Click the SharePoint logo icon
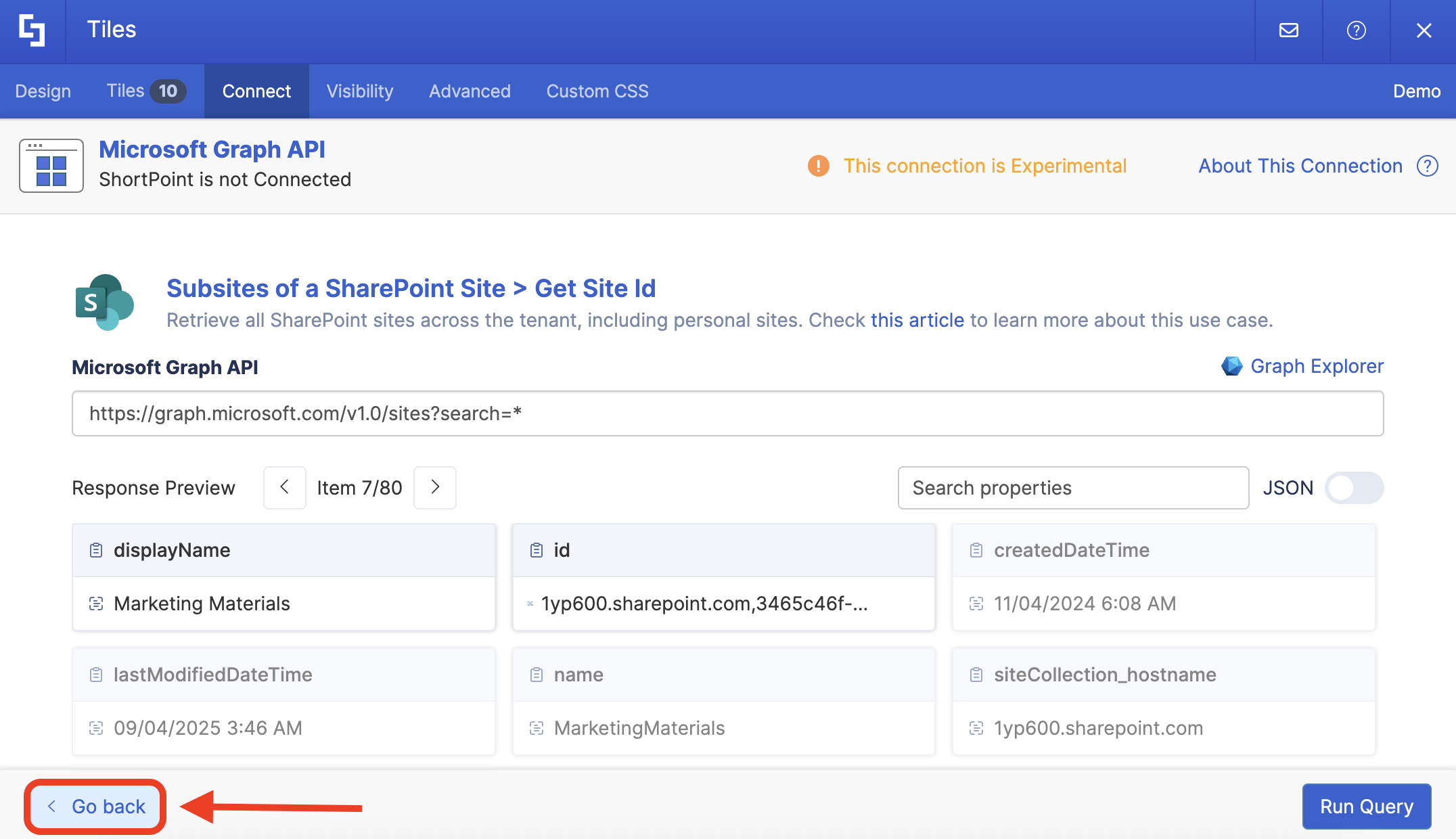The image size is (1456, 839). (x=104, y=302)
